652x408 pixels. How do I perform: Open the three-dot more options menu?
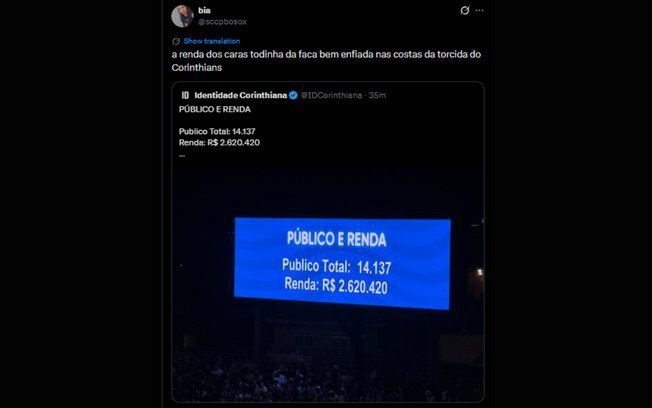point(479,10)
